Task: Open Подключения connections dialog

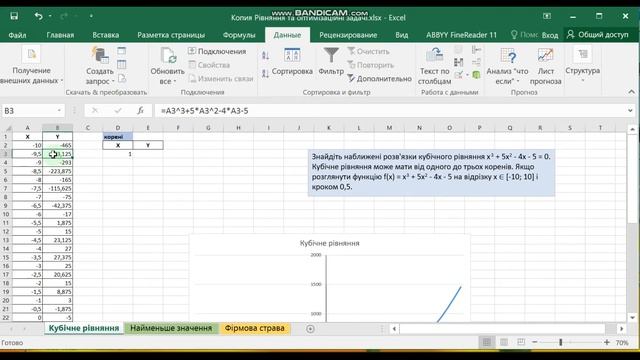Action: [x=217, y=51]
